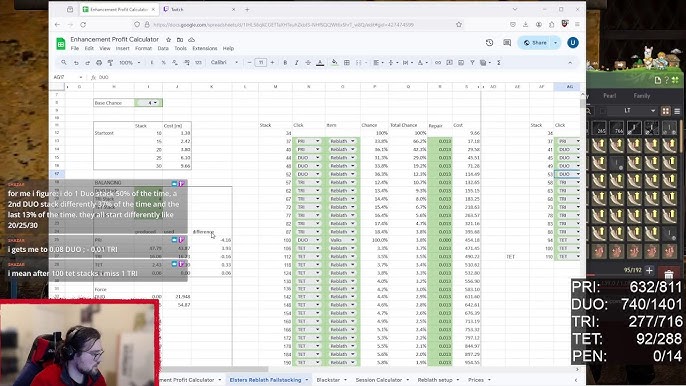Open the Pearl inventory tab
Image resolution: width=686 pixels, height=386 pixels.
(x=609, y=95)
